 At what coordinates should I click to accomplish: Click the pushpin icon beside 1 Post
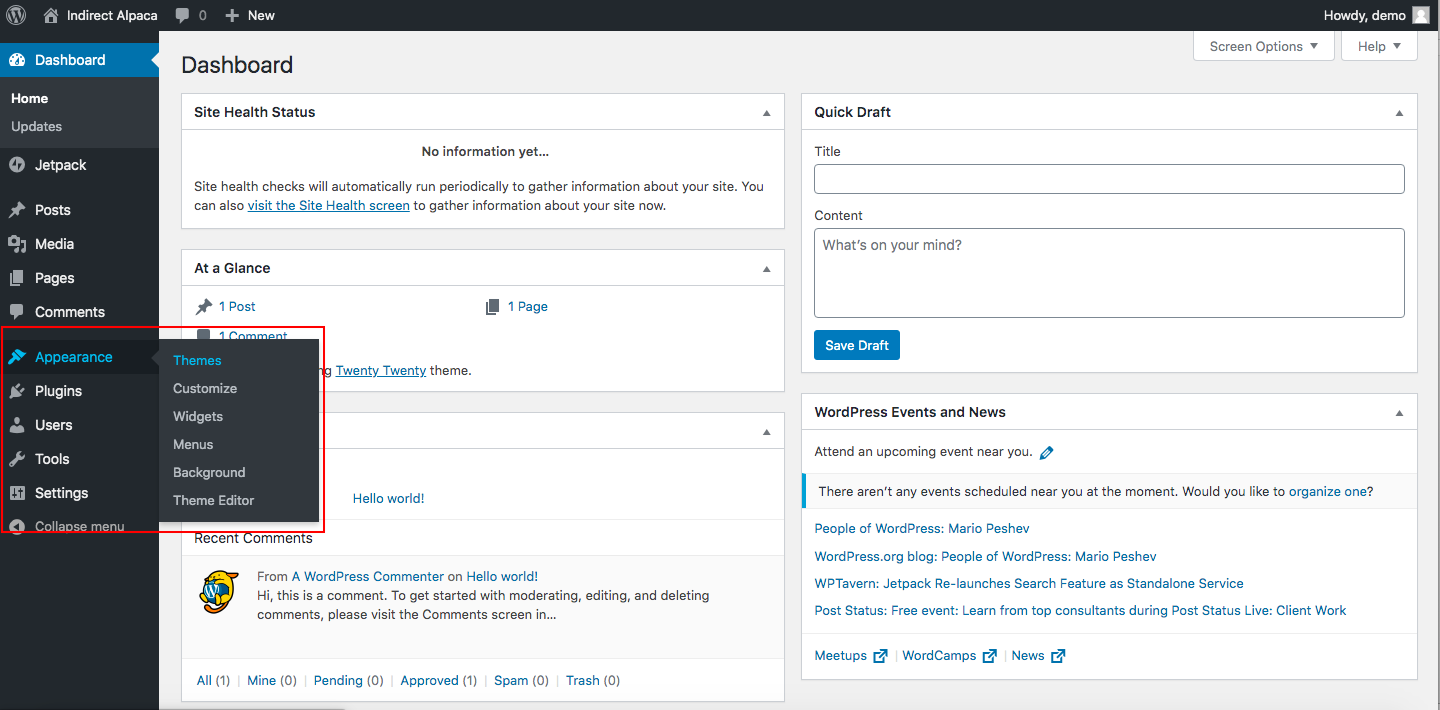tap(204, 307)
